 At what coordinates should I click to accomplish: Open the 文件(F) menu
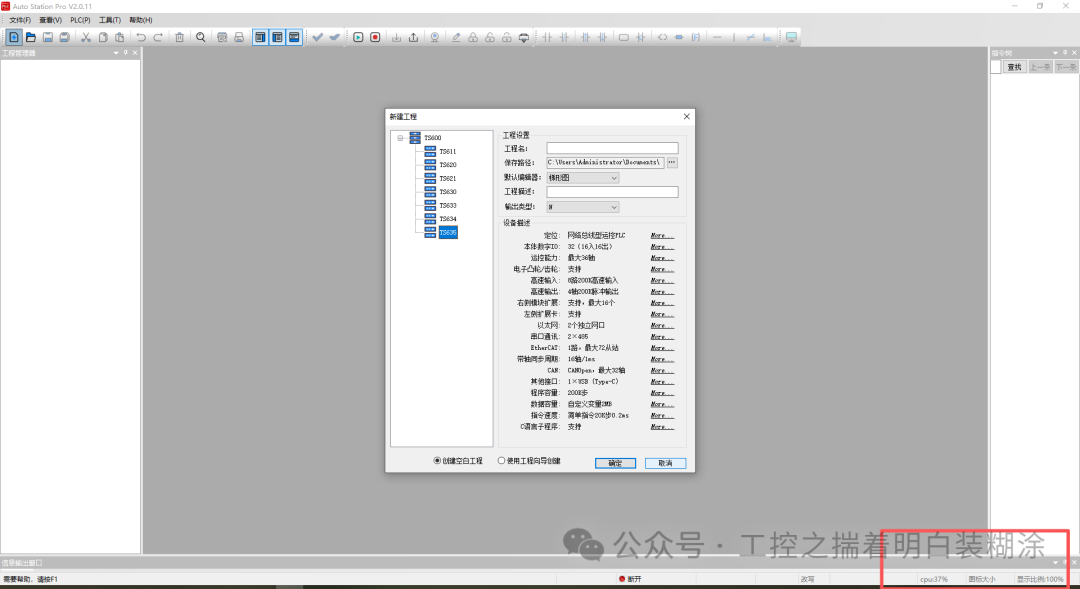[20, 20]
